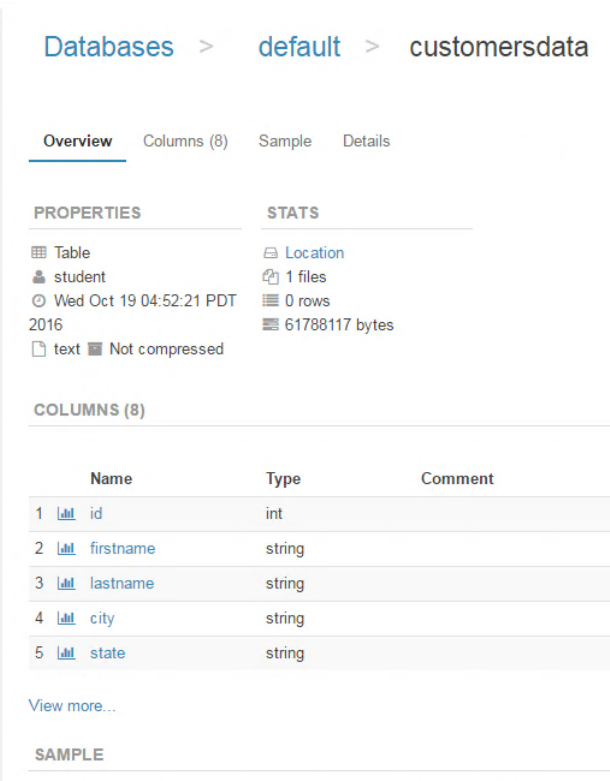This screenshot has height=781, width=610.
Task: Expand column list with View more
Action: (x=72, y=706)
